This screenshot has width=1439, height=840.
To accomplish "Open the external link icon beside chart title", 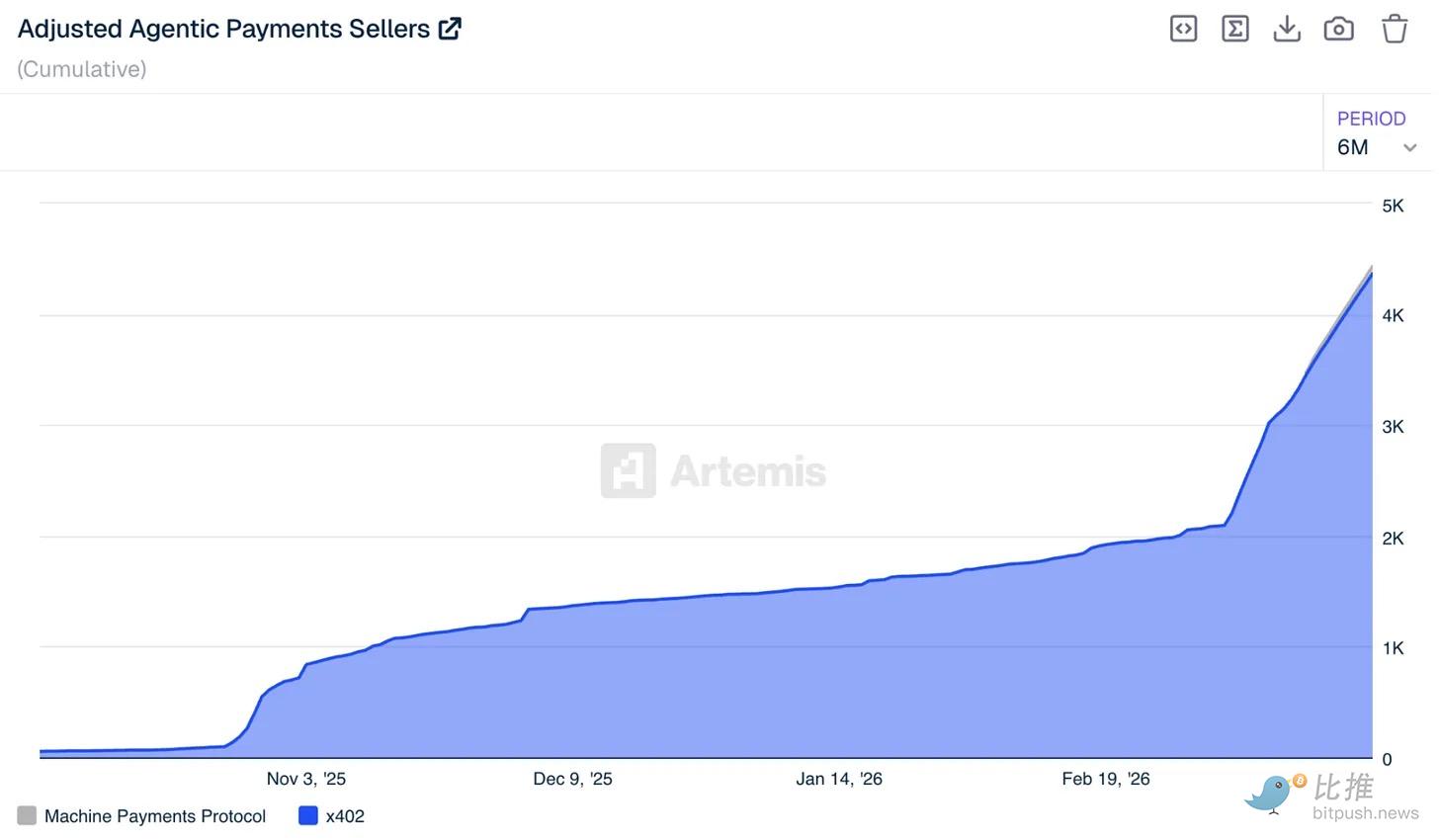I will tap(450, 29).
